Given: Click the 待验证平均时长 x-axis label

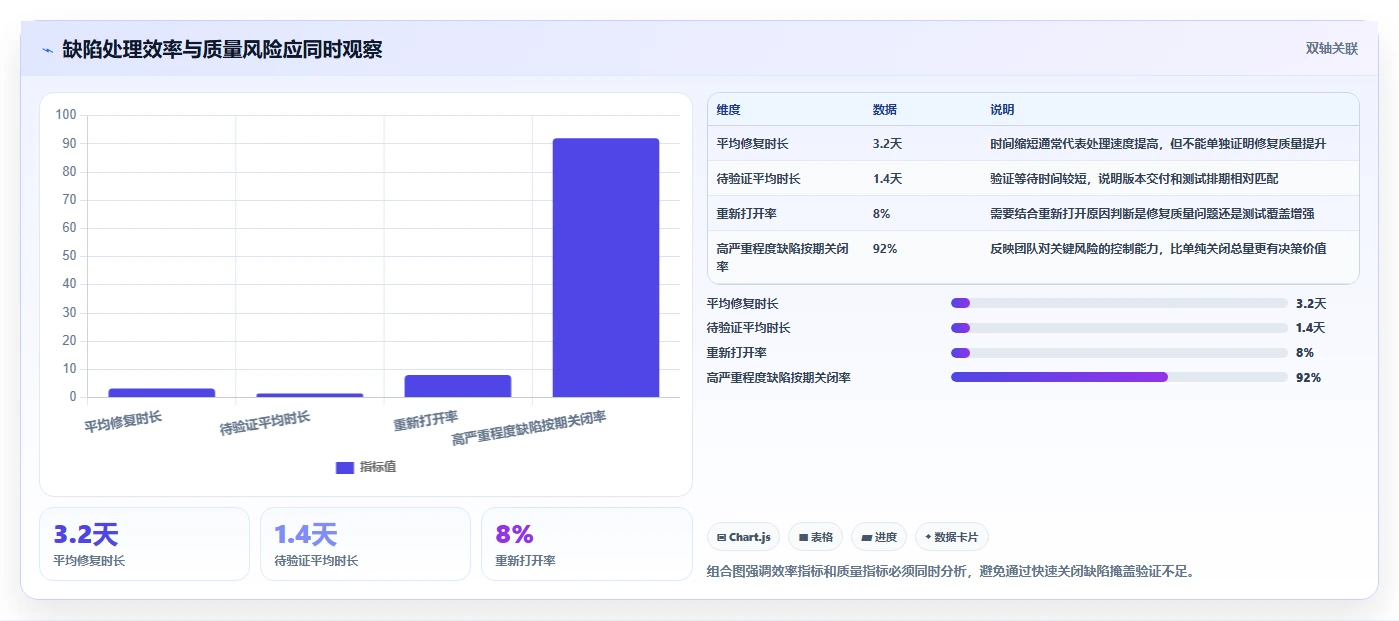Looking at the screenshot, I should pos(265,424).
